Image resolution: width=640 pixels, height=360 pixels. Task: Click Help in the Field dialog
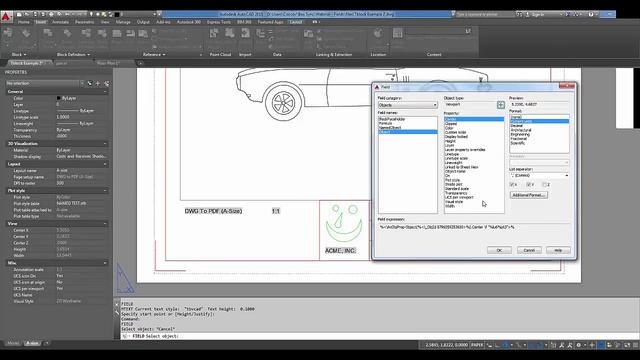coord(558,250)
